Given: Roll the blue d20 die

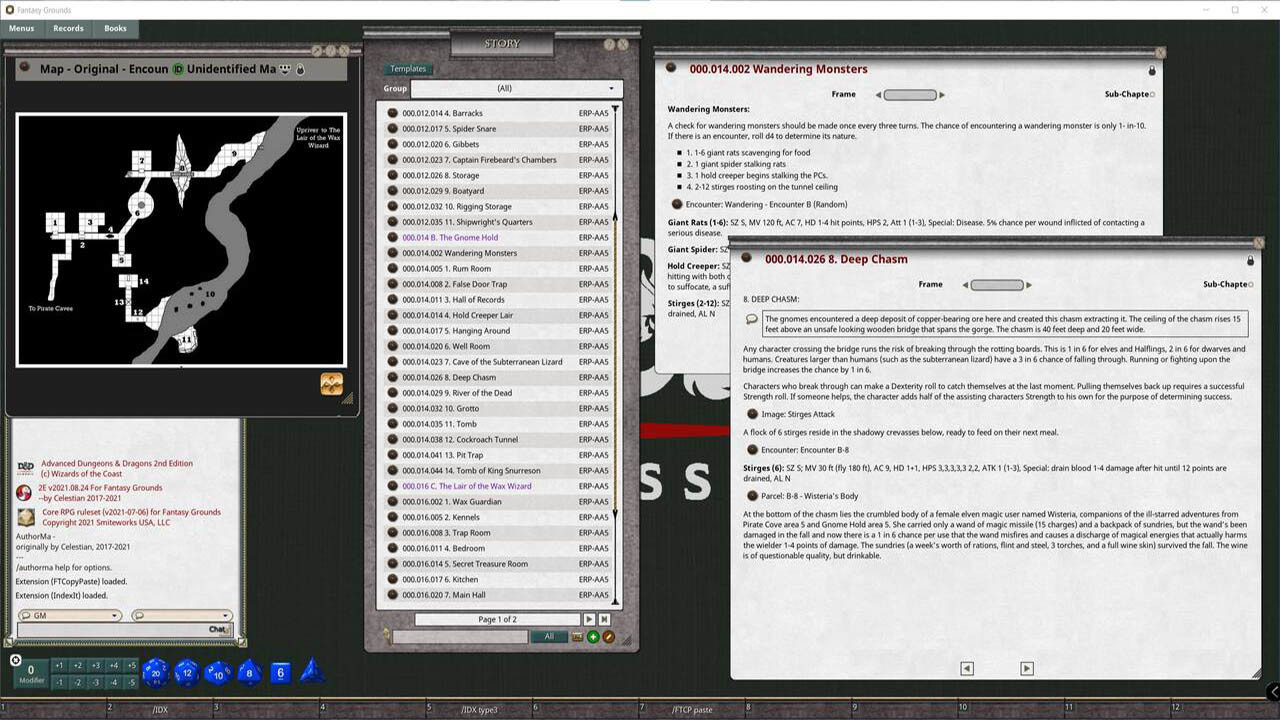Looking at the screenshot, I should (x=155, y=673).
